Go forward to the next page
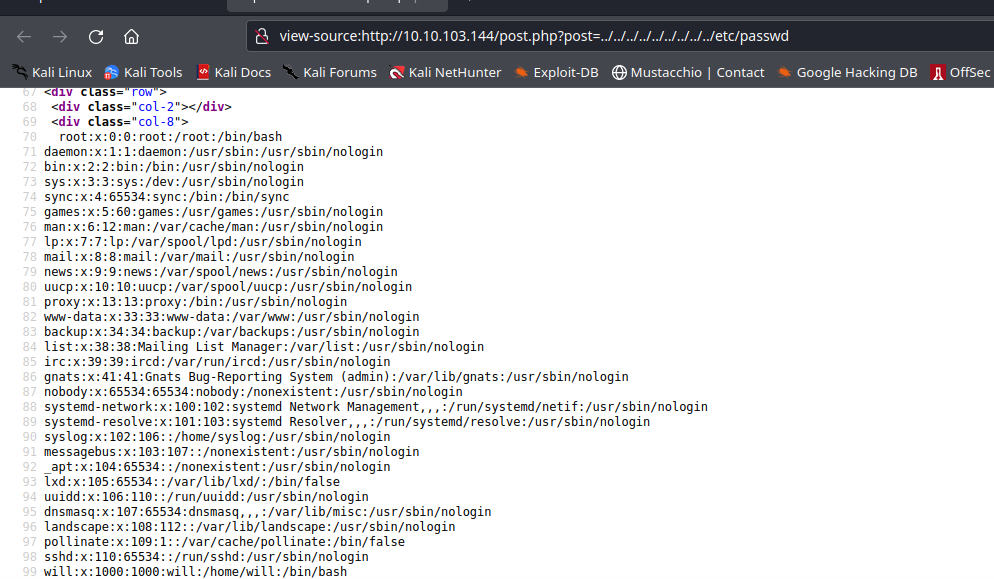994x579 pixels. tap(60, 37)
